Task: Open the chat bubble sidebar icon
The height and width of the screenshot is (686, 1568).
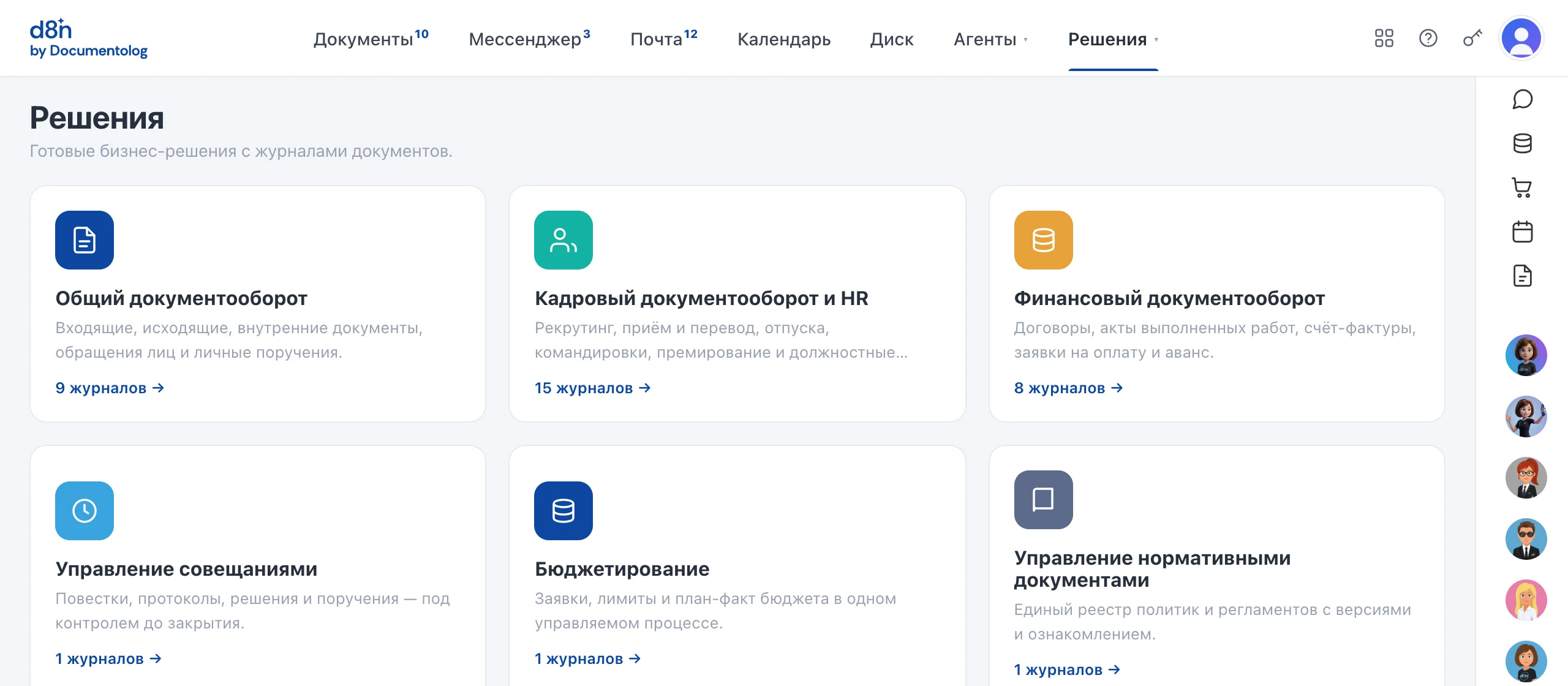Action: pos(1522,99)
